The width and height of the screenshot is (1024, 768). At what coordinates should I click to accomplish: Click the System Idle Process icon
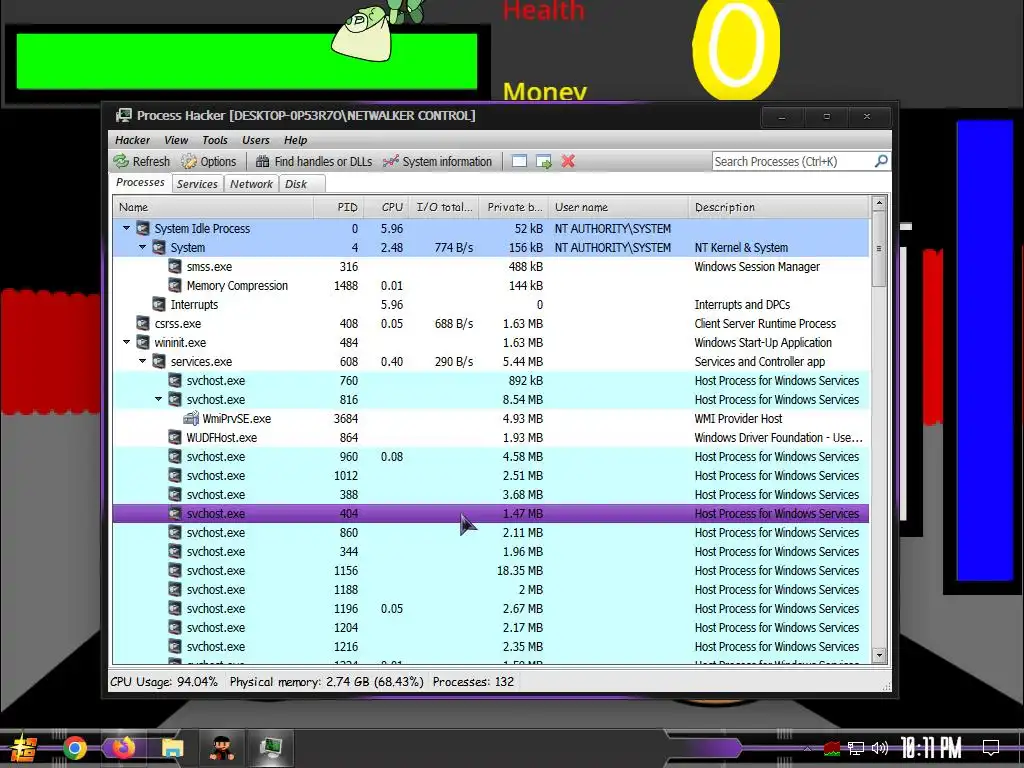tap(143, 229)
